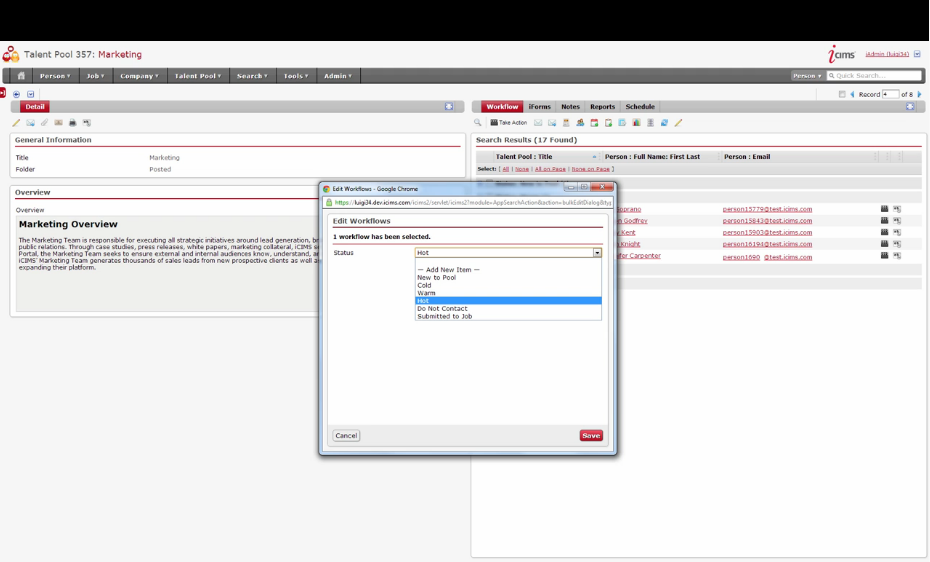Click the people group icon in Workflow toolbar
930x562 pixels.
click(x=580, y=123)
